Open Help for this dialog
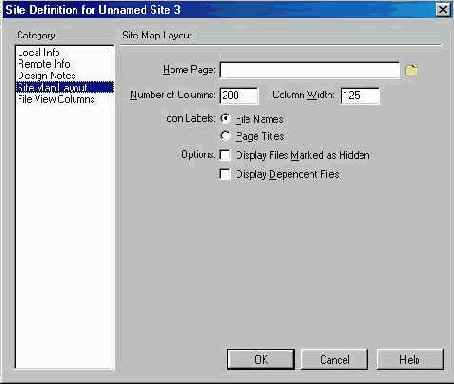This screenshot has height=384, width=454. click(410, 359)
